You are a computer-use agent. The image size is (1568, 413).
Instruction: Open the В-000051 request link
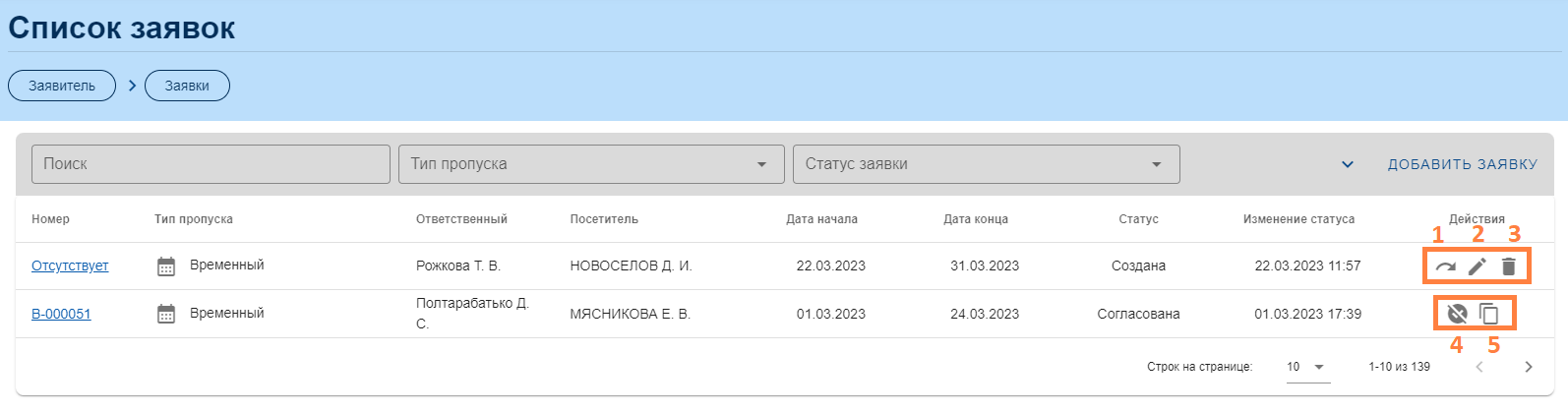point(61,315)
